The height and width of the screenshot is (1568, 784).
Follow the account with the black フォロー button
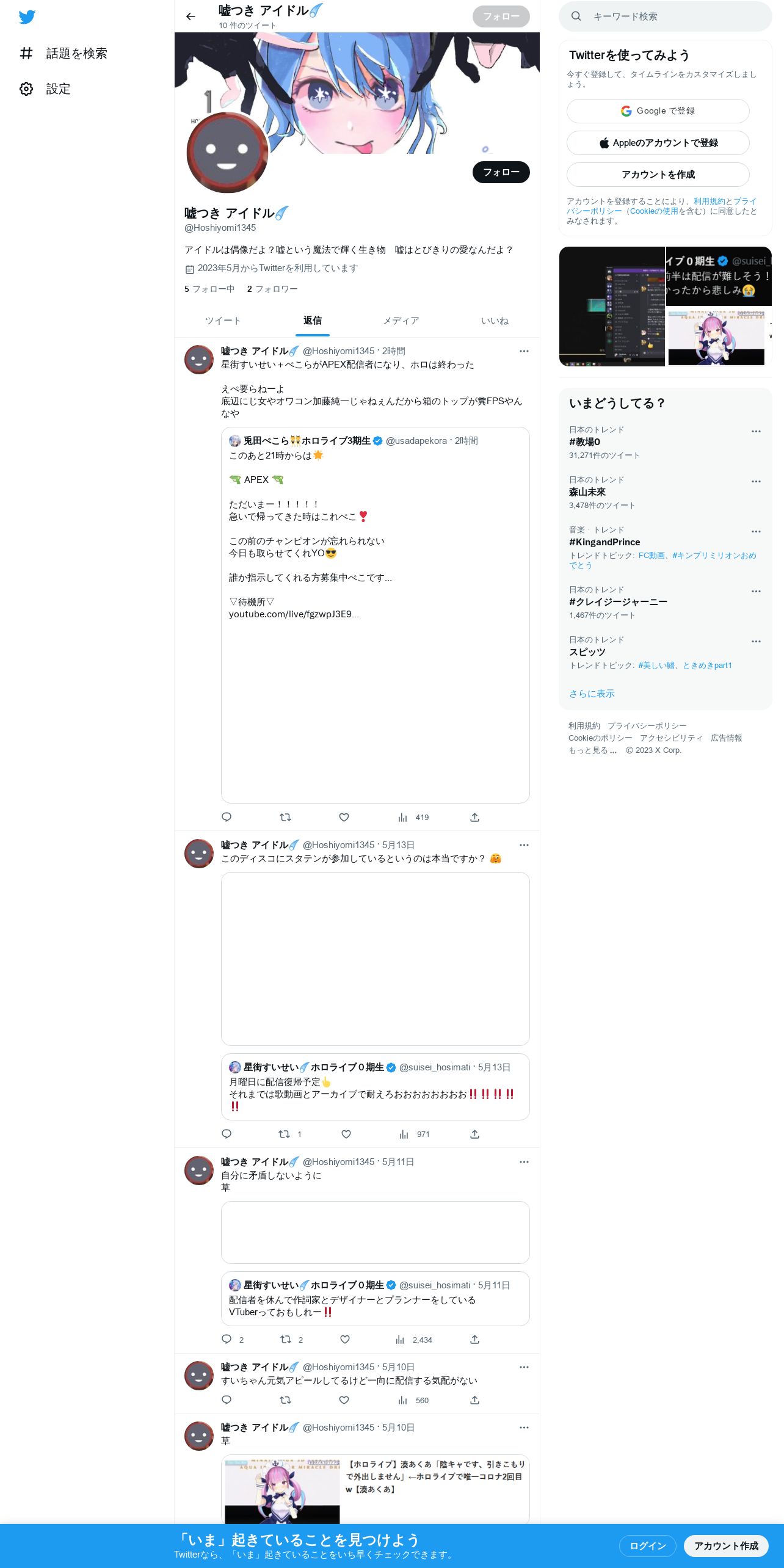click(x=501, y=172)
